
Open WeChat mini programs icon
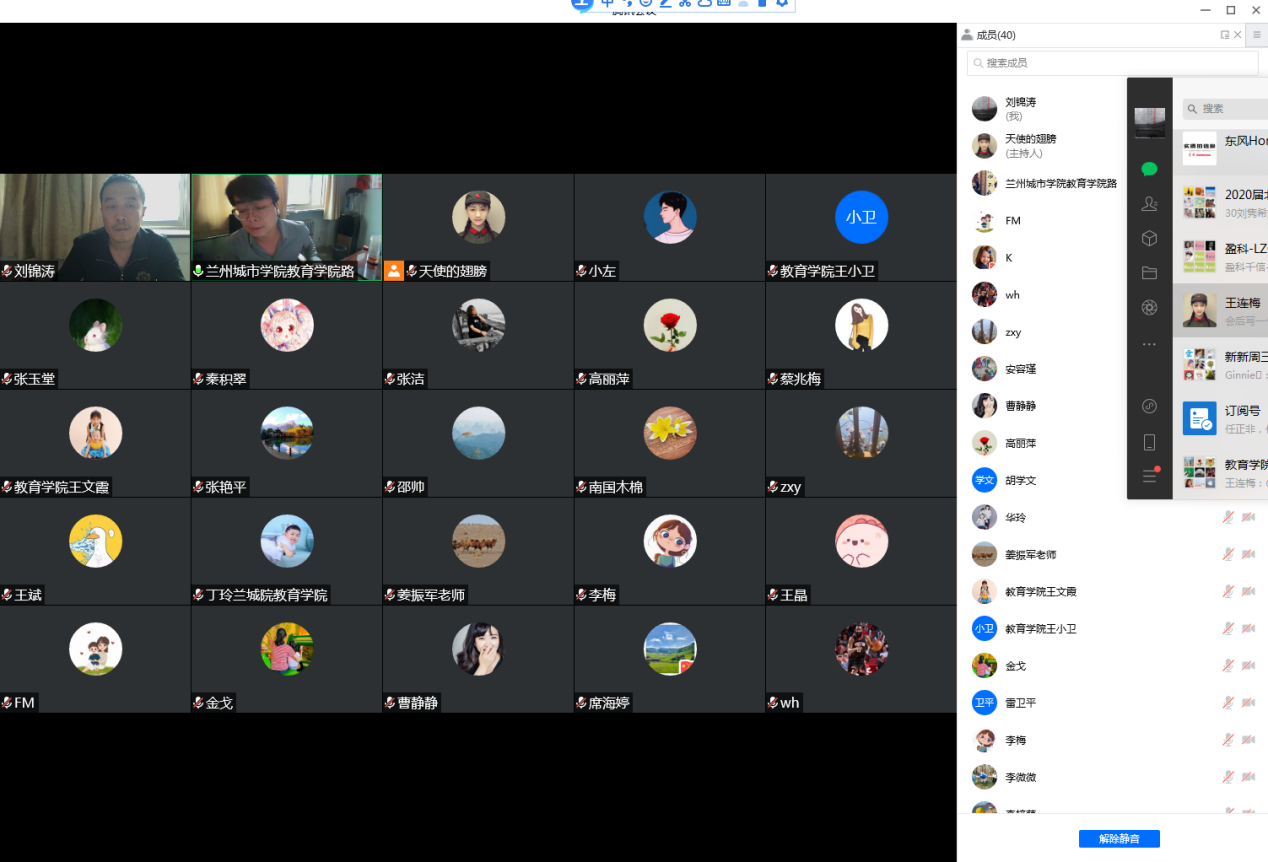(x=1149, y=406)
